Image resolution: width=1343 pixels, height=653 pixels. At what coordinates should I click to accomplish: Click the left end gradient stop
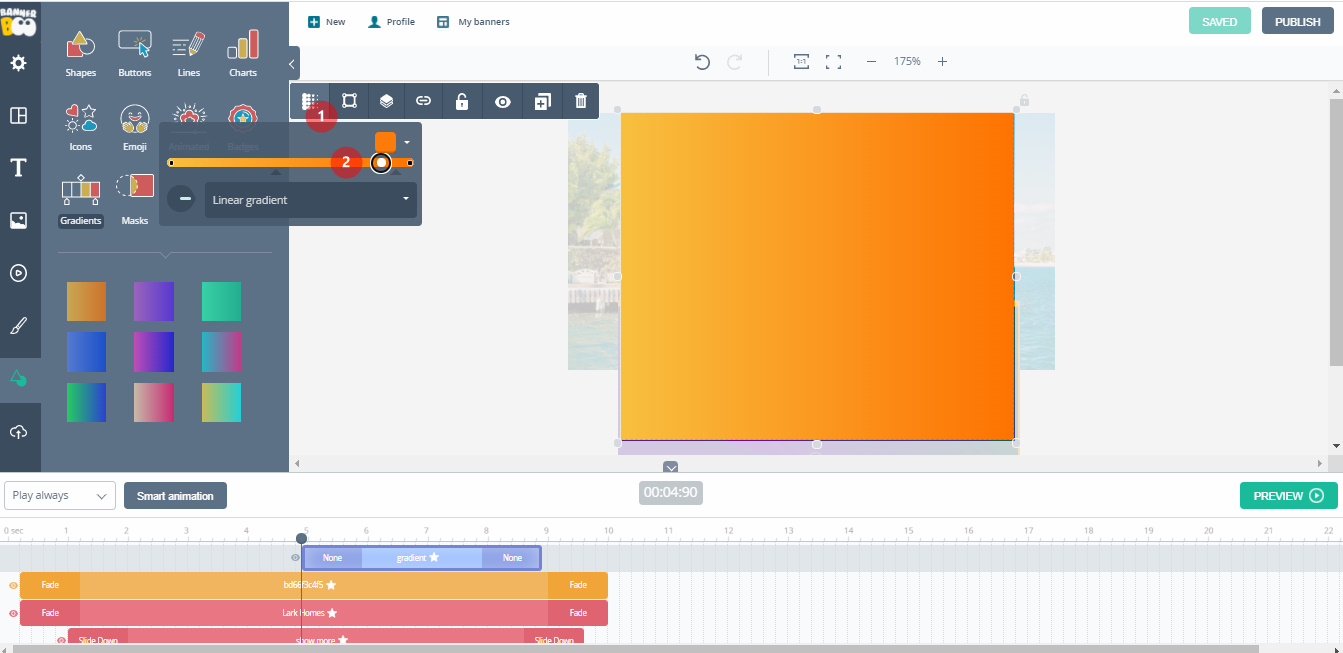171,162
